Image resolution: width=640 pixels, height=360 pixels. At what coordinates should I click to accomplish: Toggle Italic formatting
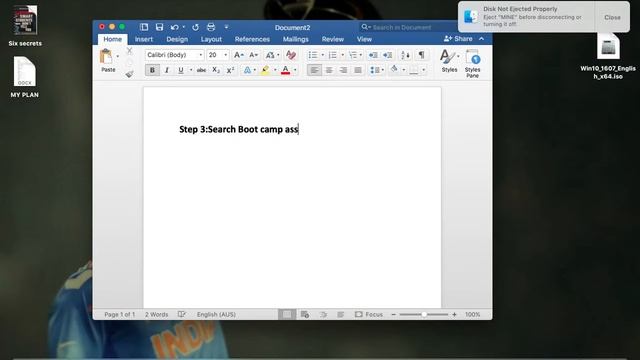click(167, 70)
